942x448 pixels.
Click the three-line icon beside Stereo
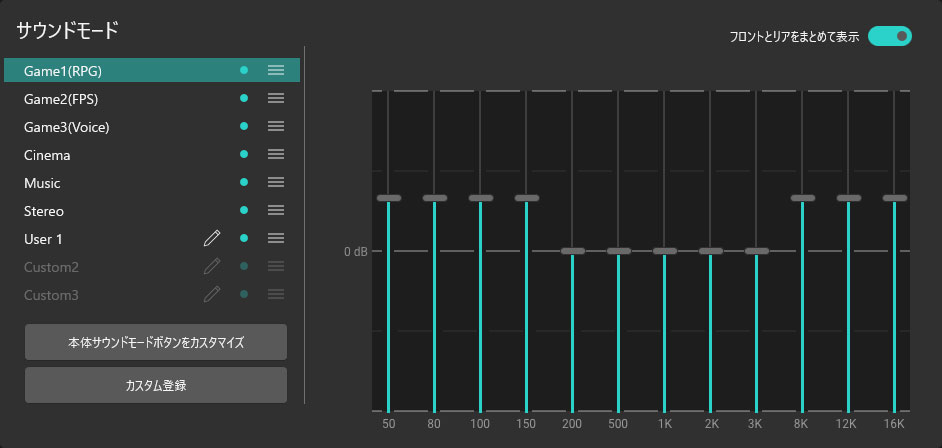coord(276,210)
